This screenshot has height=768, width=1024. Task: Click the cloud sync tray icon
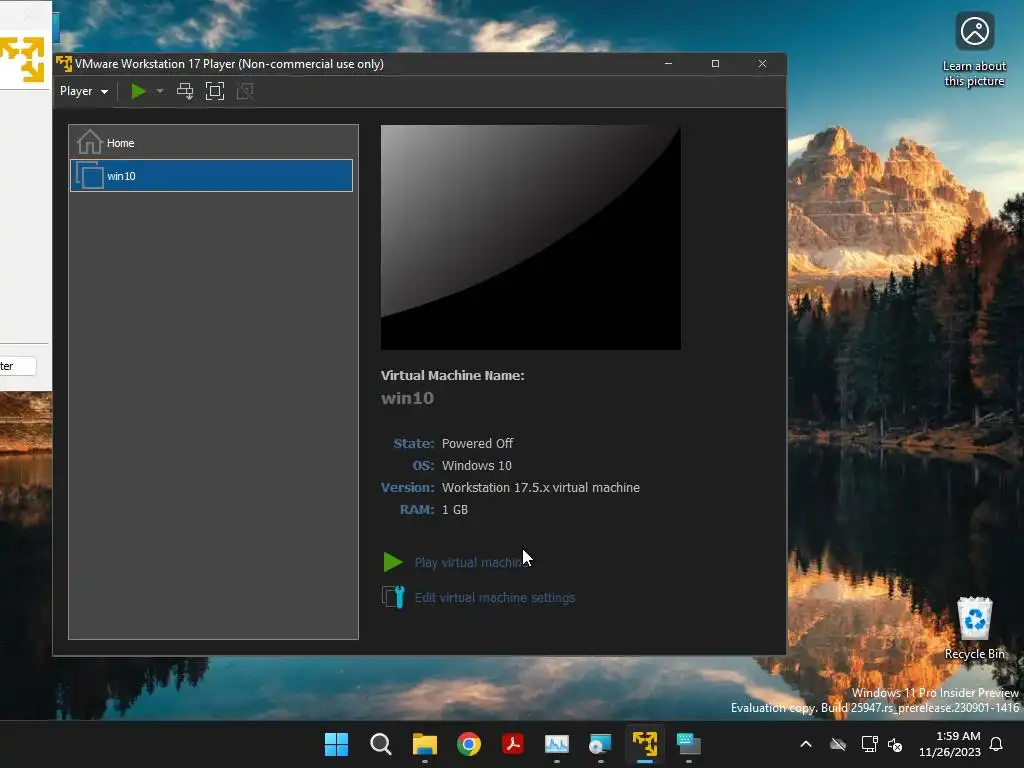[x=838, y=744]
